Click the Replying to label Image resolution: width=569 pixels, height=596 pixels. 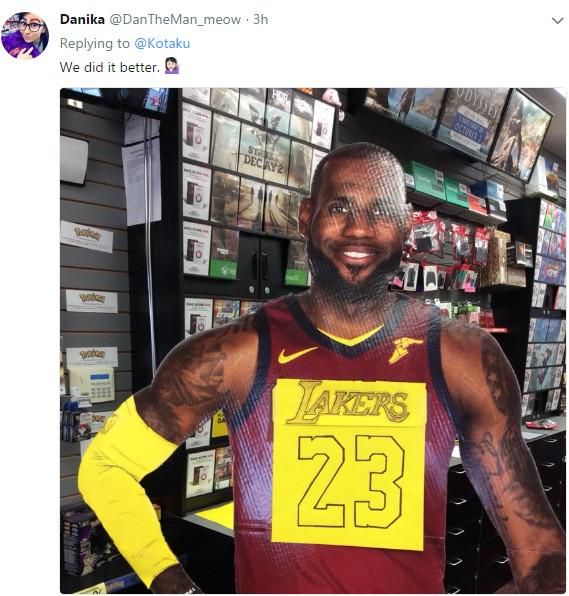(x=95, y=43)
